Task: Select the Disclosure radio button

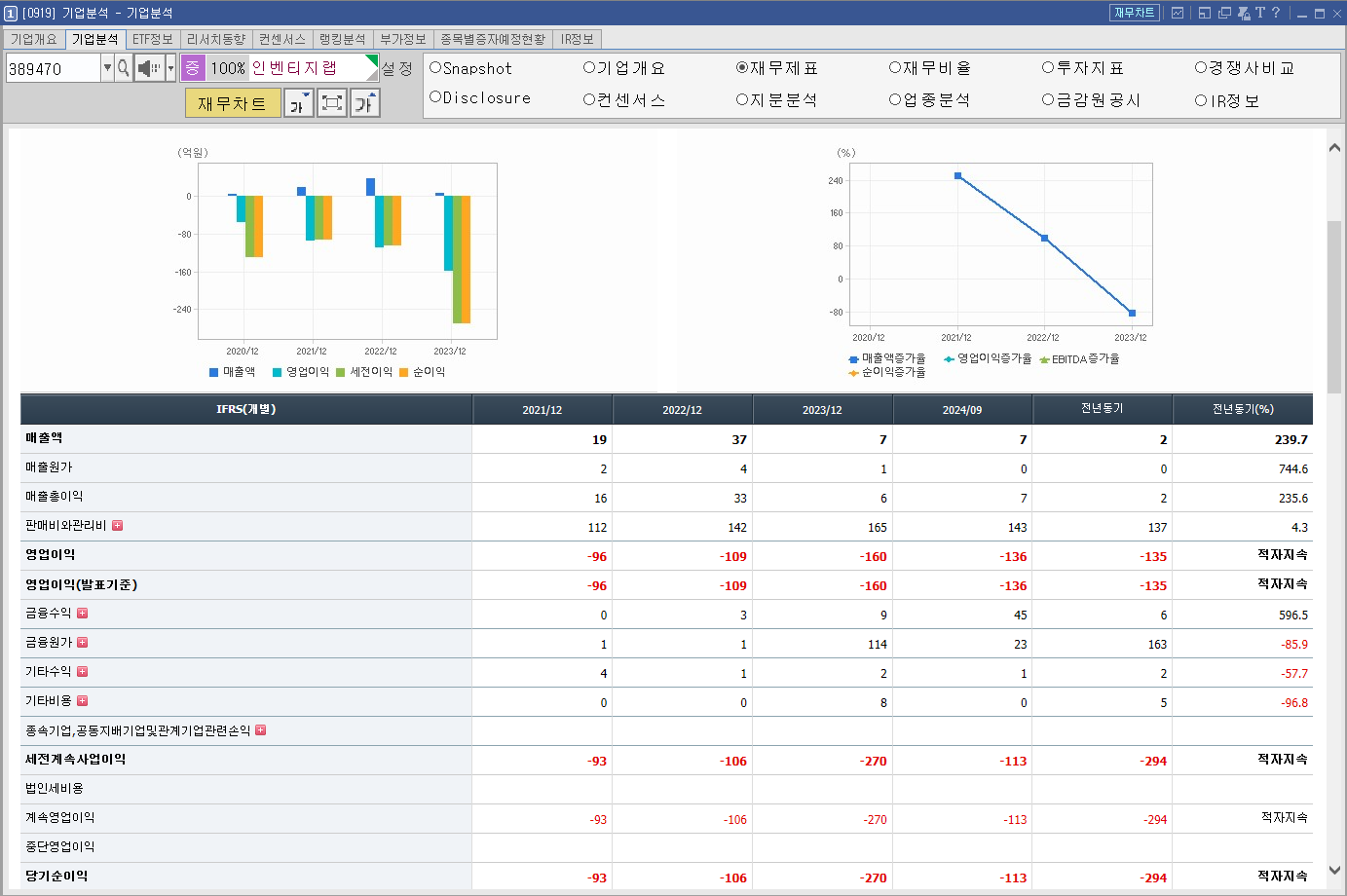Action: click(435, 97)
